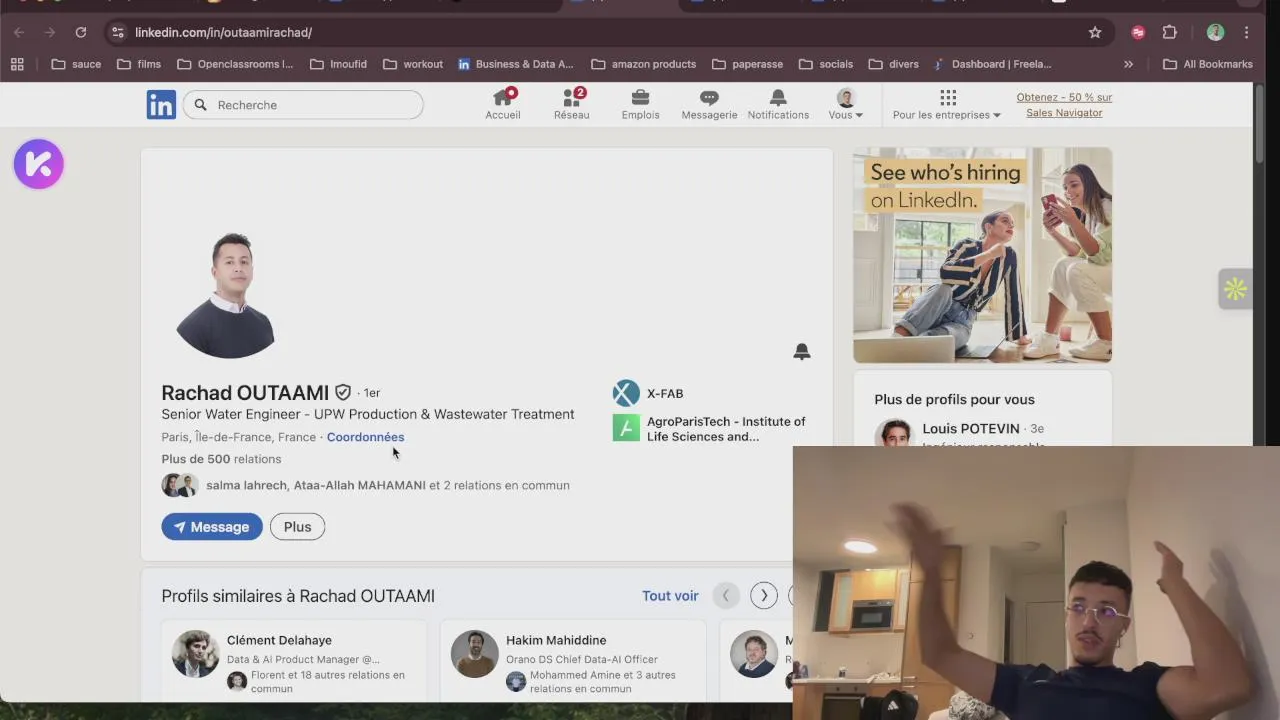Click the green asterisk side widget
1280x720 pixels.
pos(1235,289)
